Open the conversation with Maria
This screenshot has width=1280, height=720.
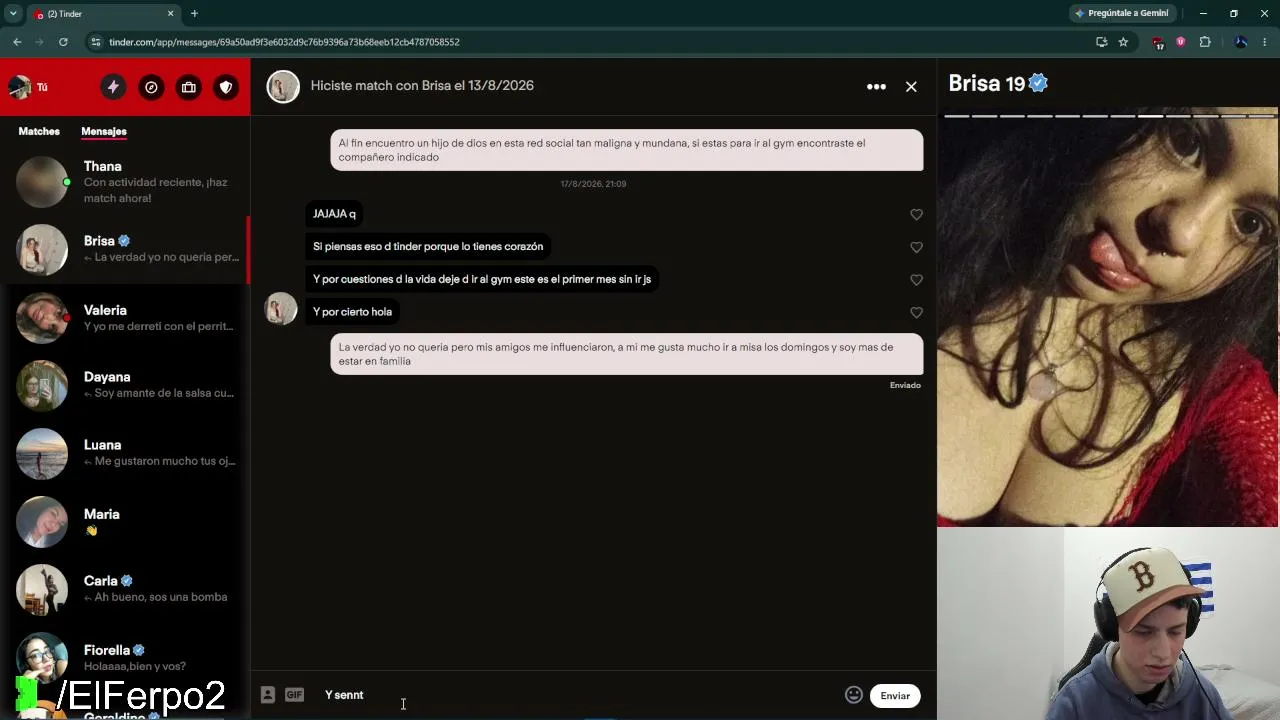click(125, 521)
